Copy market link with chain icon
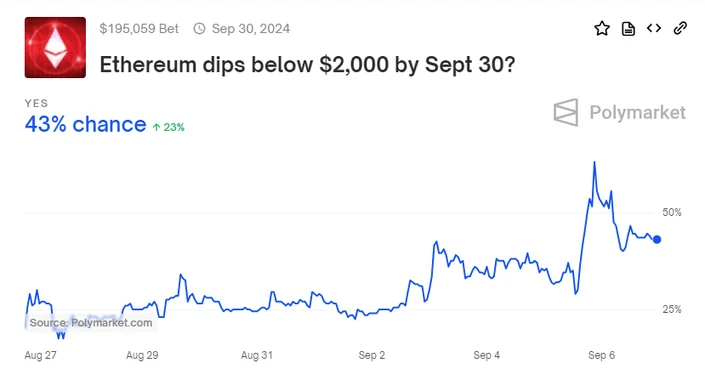 (680, 28)
